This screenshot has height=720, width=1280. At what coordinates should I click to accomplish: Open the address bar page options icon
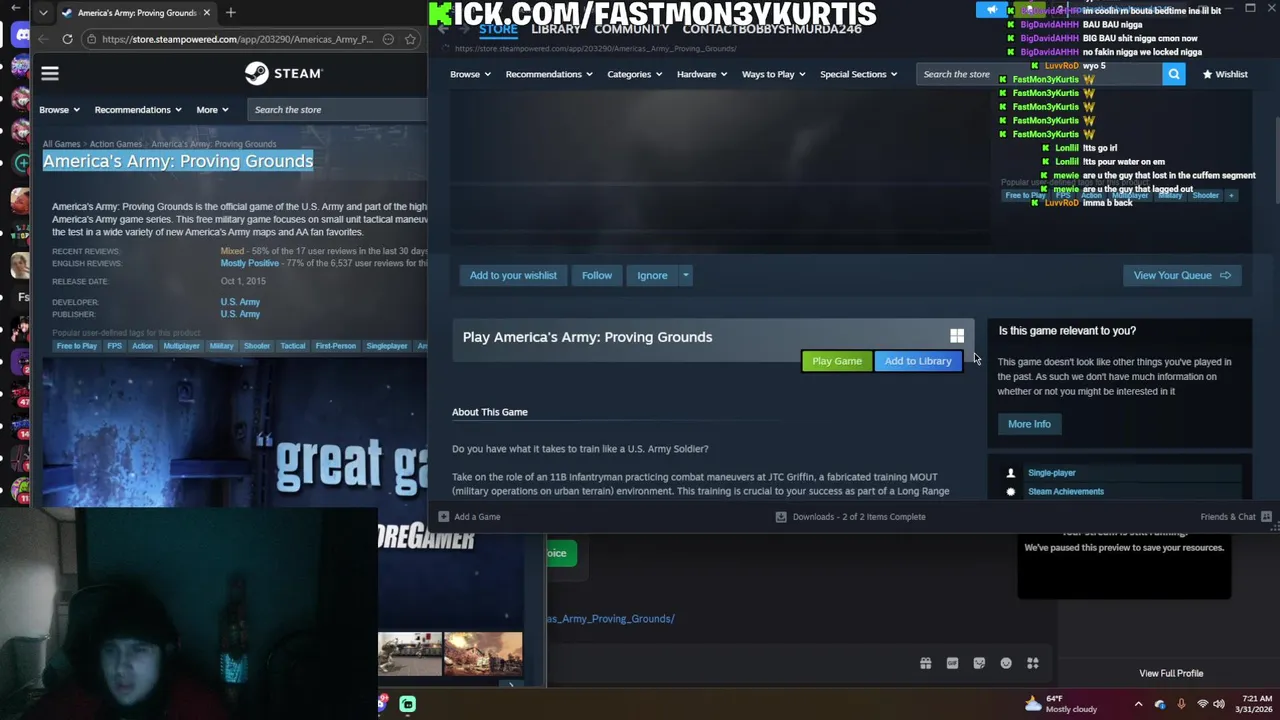[388, 39]
